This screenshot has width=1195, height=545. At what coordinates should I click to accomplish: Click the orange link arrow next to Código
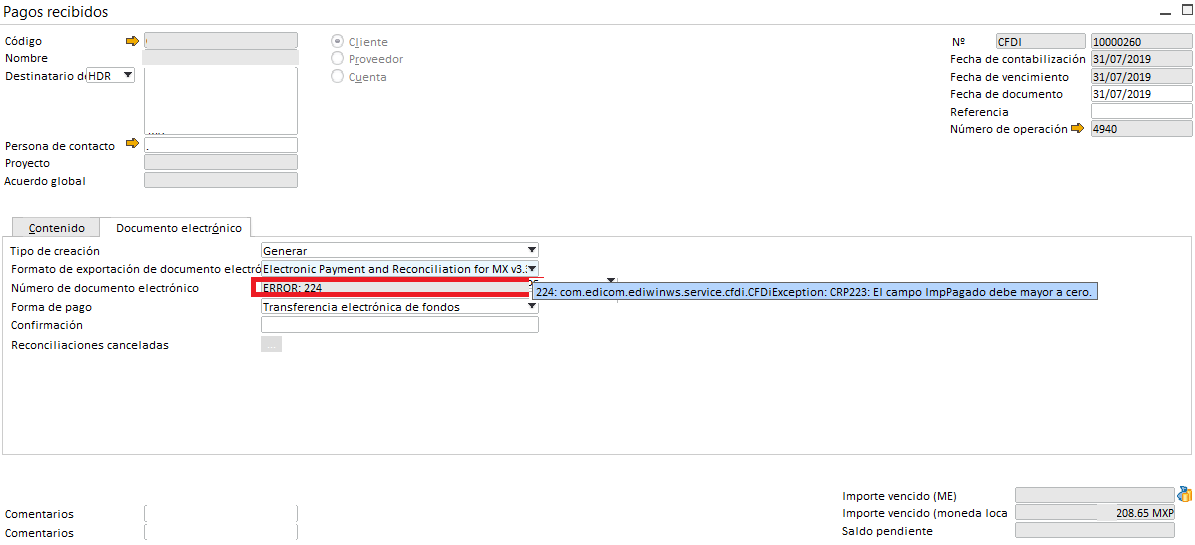pyautogui.click(x=132, y=41)
